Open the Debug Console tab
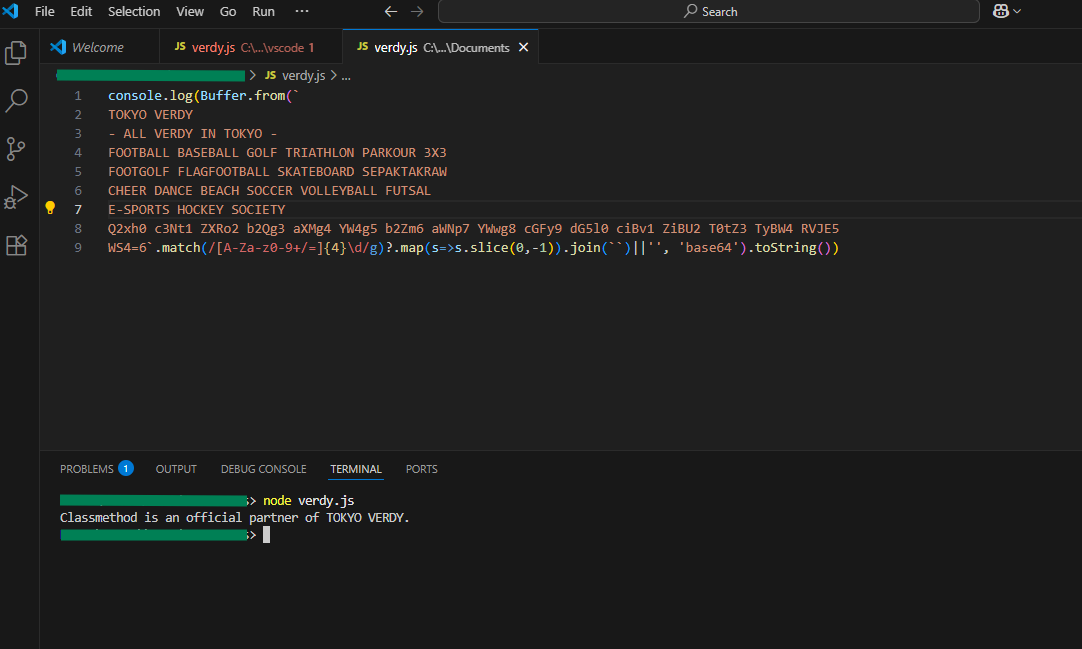This screenshot has width=1082, height=649. (264, 469)
